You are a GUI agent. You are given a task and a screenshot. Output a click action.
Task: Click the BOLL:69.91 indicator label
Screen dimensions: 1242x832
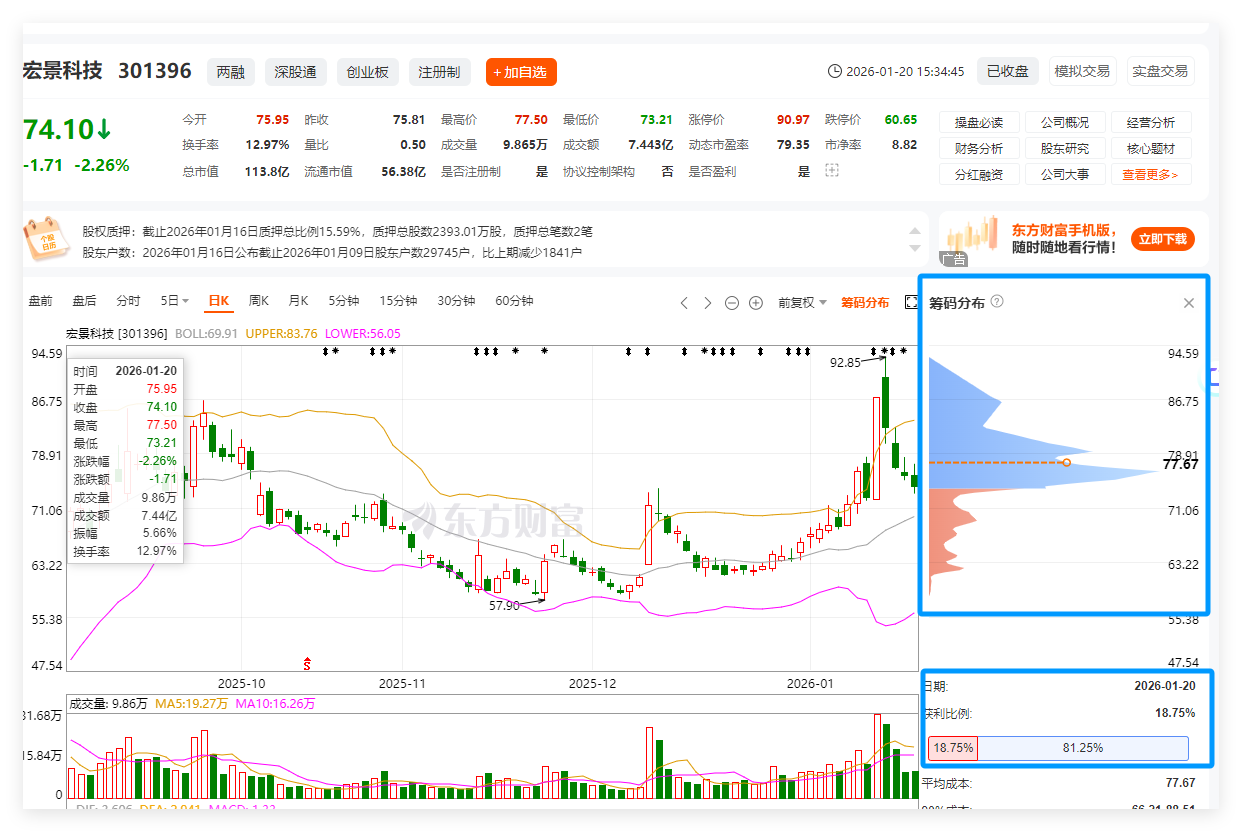[x=206, y=333]
